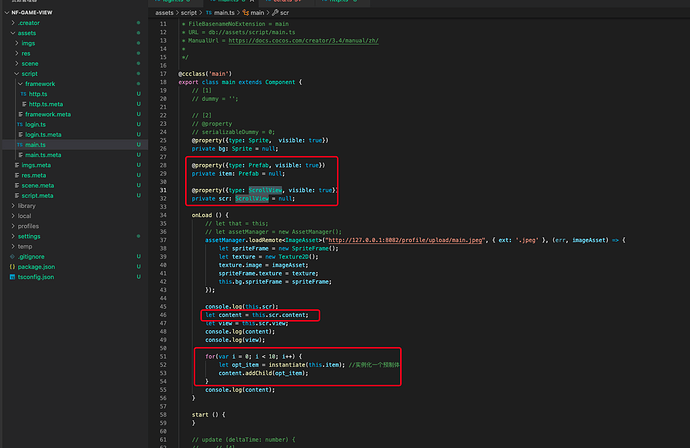Open login.ts from the file tree
The image size is (690, 448).
pyautogui.click(x=36, y=124)
